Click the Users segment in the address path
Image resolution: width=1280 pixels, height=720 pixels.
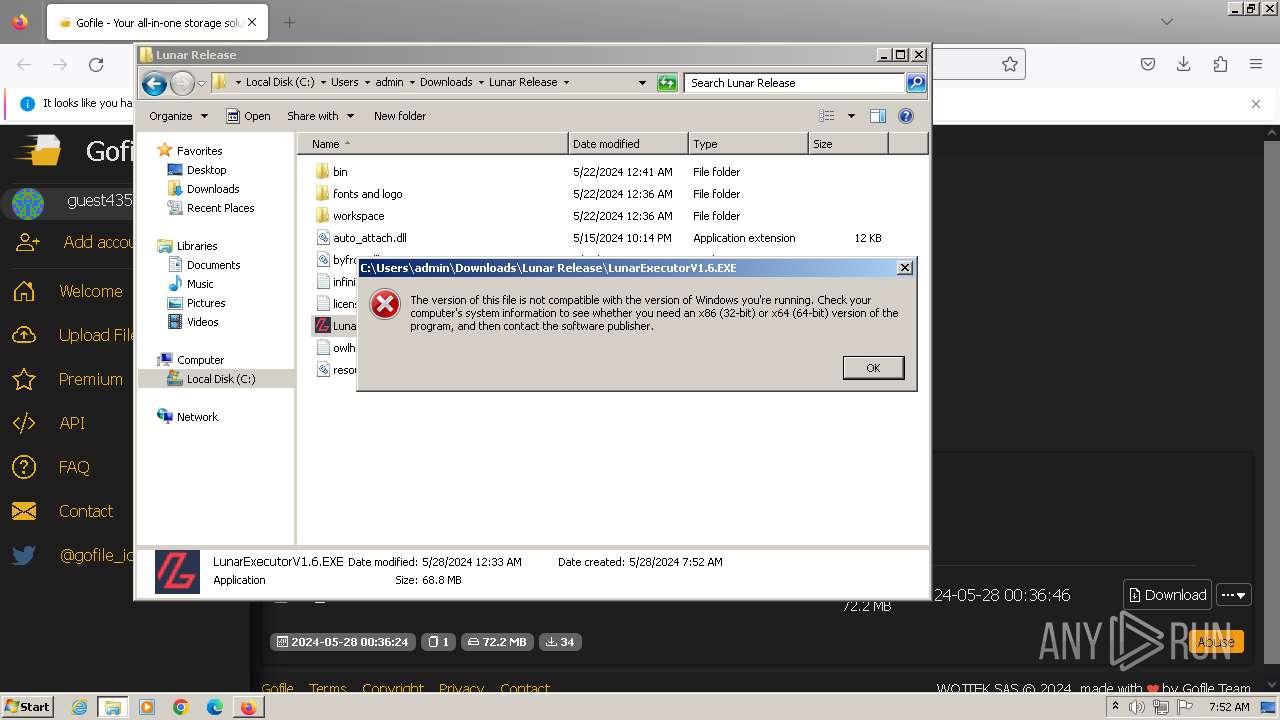344,83
